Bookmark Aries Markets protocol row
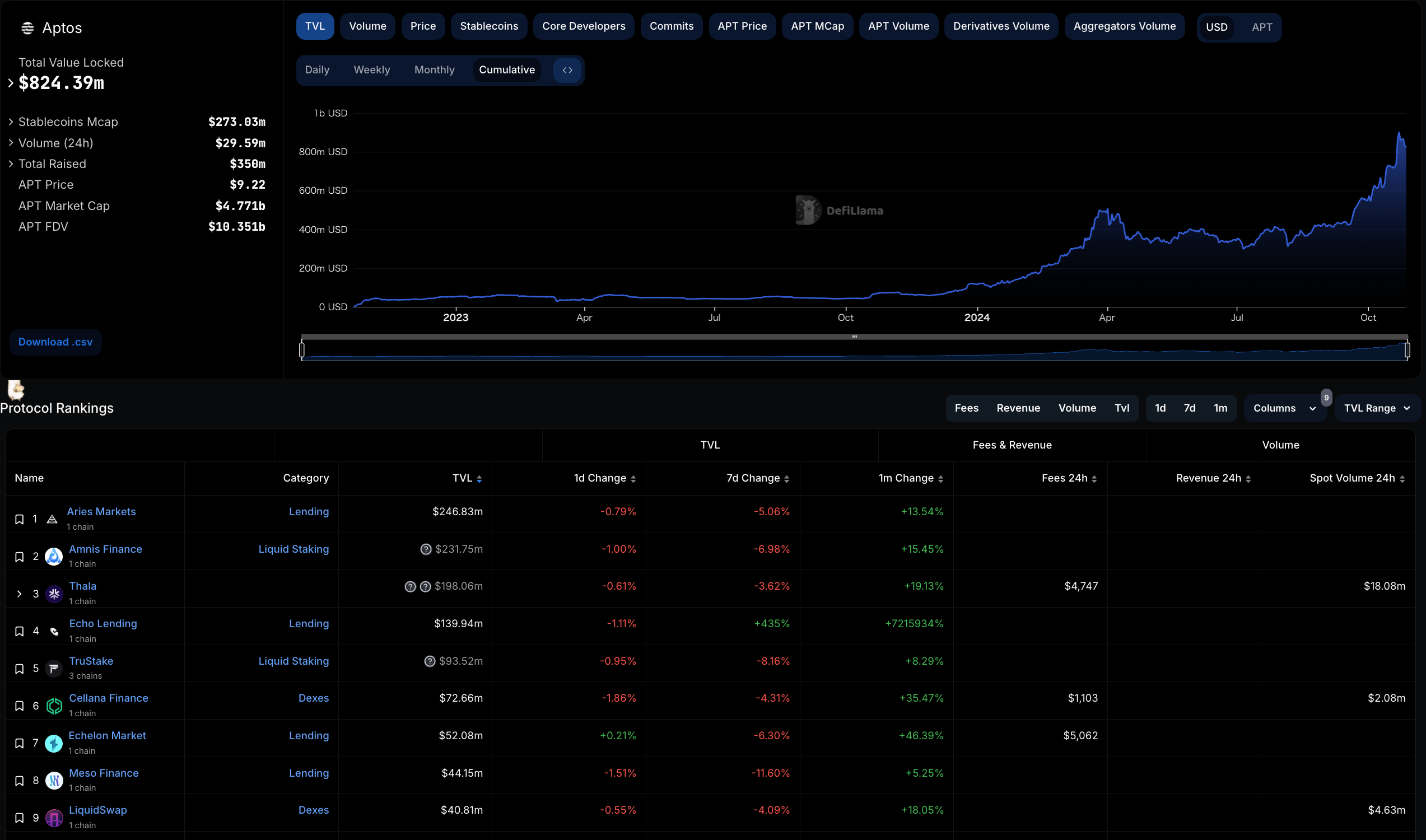The width and height of the screenshot is (1426, 840). pyautogui.click(x=19, y=519)
